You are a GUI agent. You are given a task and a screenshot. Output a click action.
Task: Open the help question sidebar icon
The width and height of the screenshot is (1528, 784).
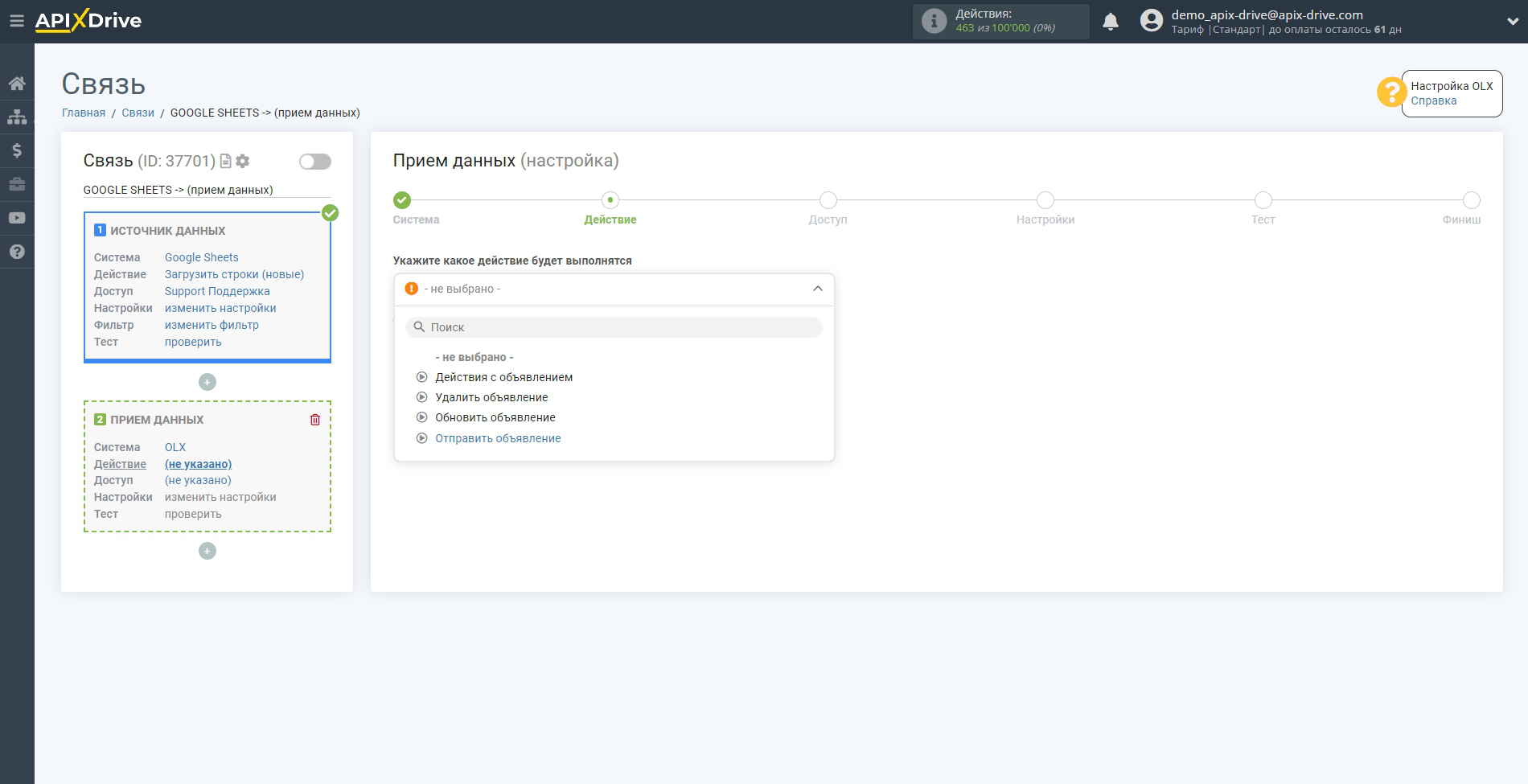[17, 252]
